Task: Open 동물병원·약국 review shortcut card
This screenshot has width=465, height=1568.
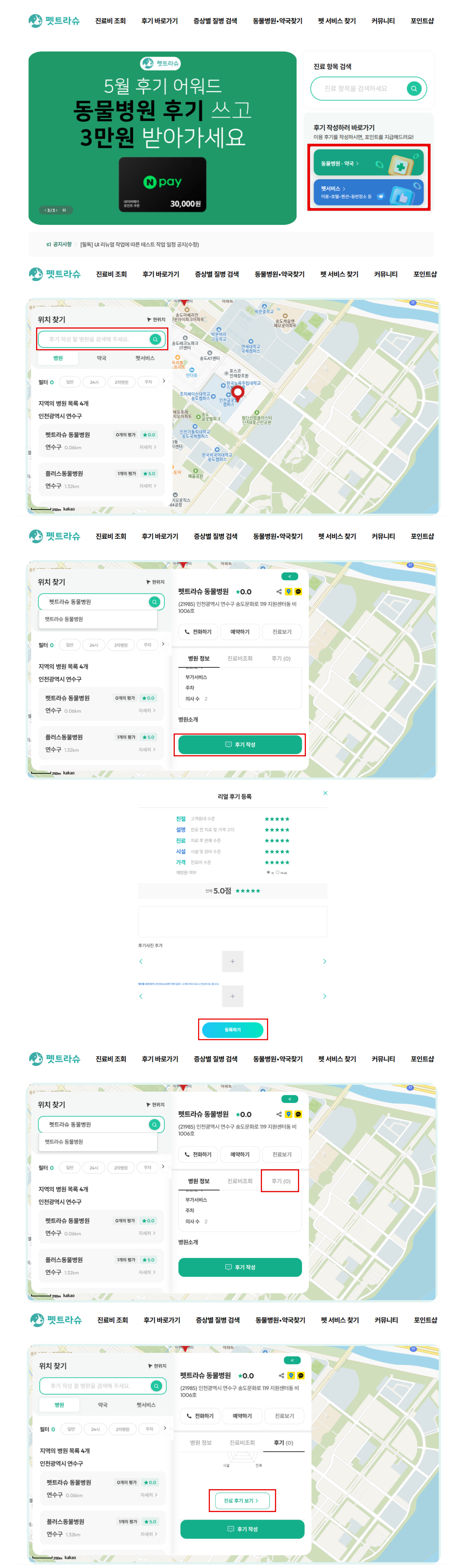Action: (369, 163)
